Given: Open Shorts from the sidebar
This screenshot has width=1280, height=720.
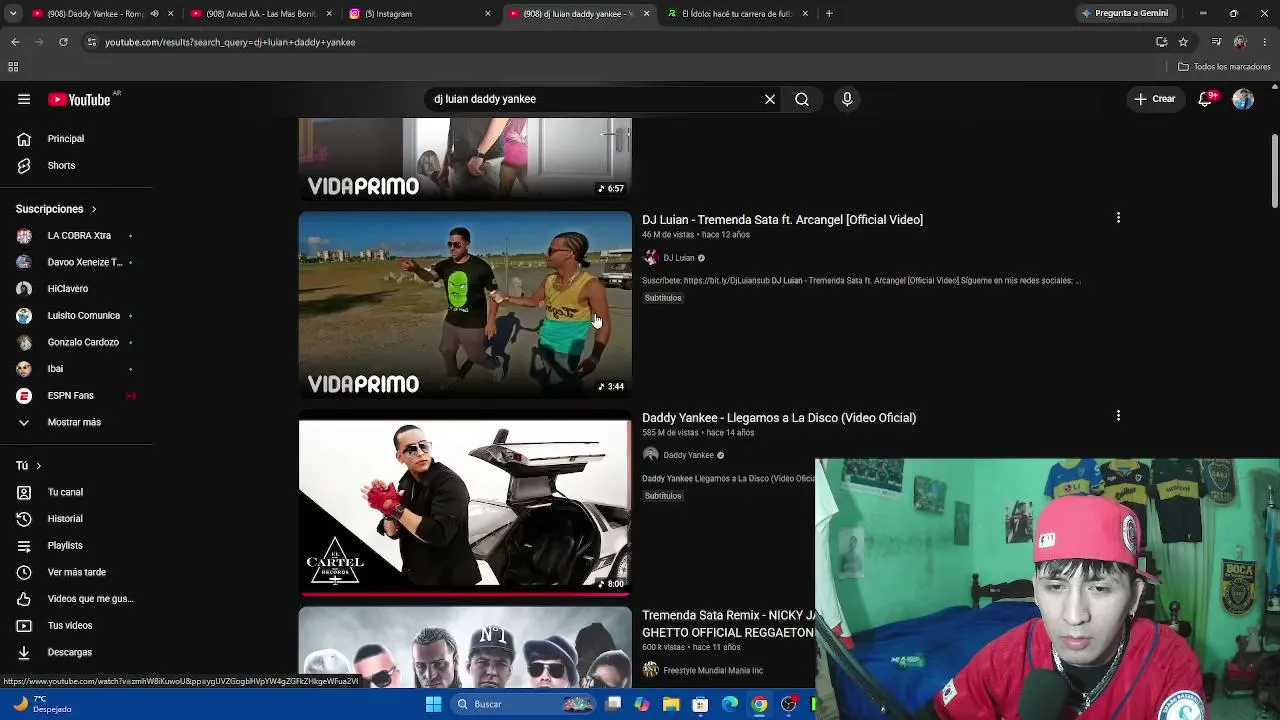Looking at the screenshot, I should click(61, 165).
